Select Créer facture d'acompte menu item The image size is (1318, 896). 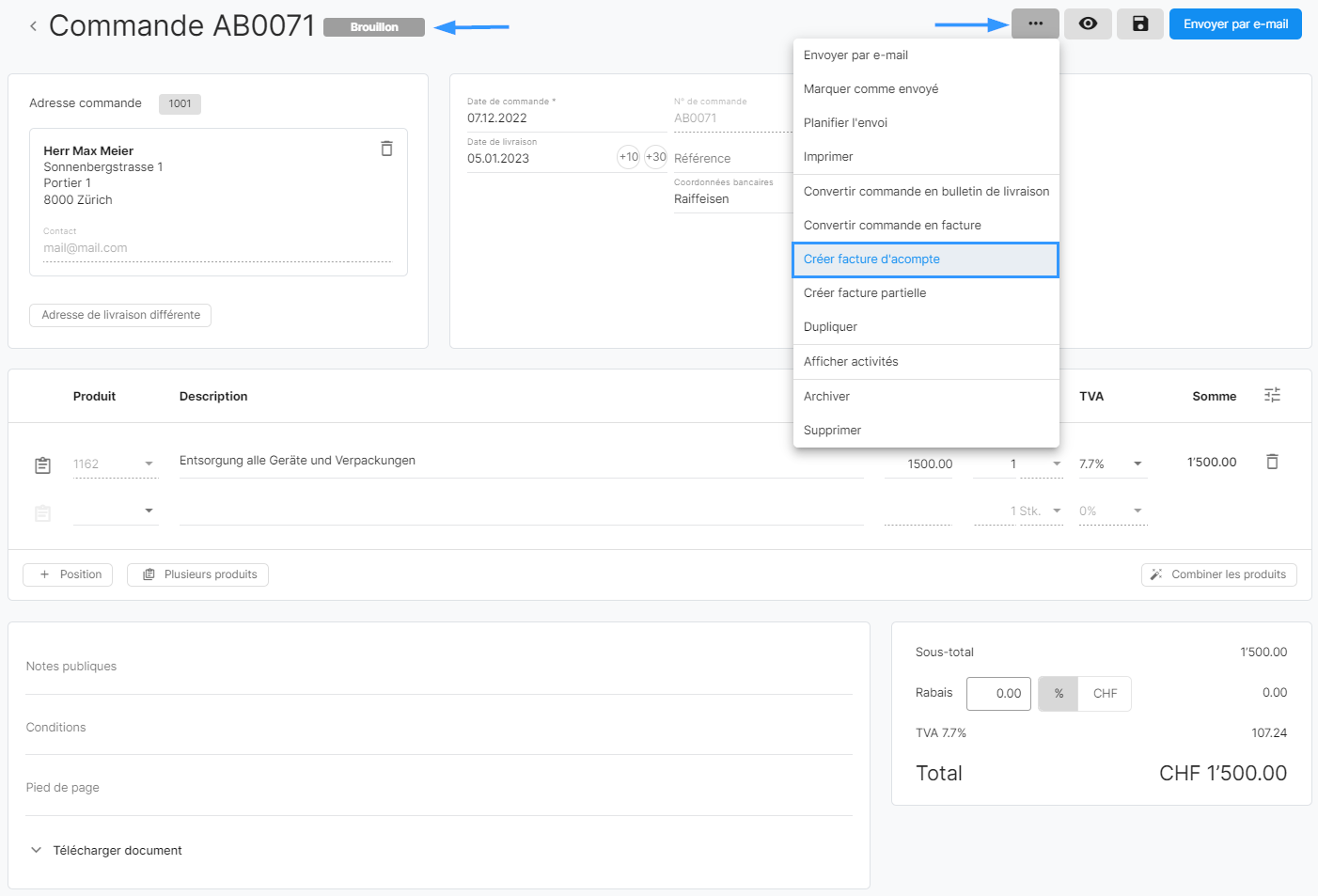(x=925, y=259)
